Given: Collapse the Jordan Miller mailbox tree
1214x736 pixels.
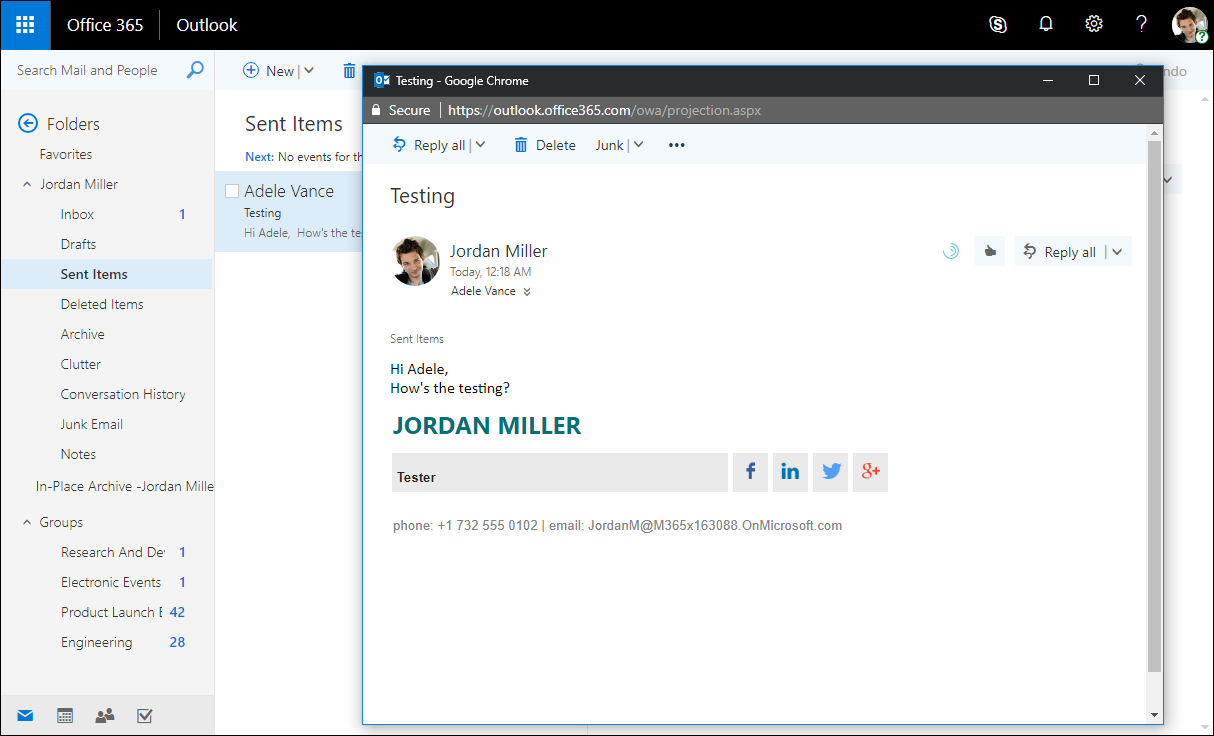Looking at the screenshot, I should (27, 184).
